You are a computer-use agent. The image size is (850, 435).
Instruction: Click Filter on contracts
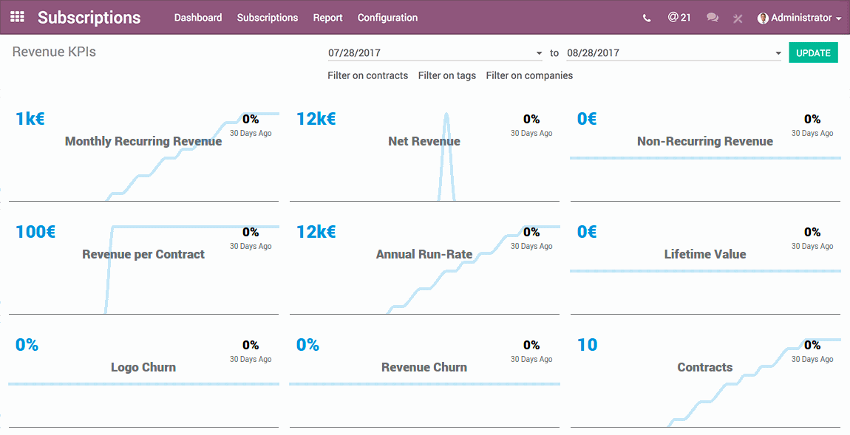click(367, 76)
